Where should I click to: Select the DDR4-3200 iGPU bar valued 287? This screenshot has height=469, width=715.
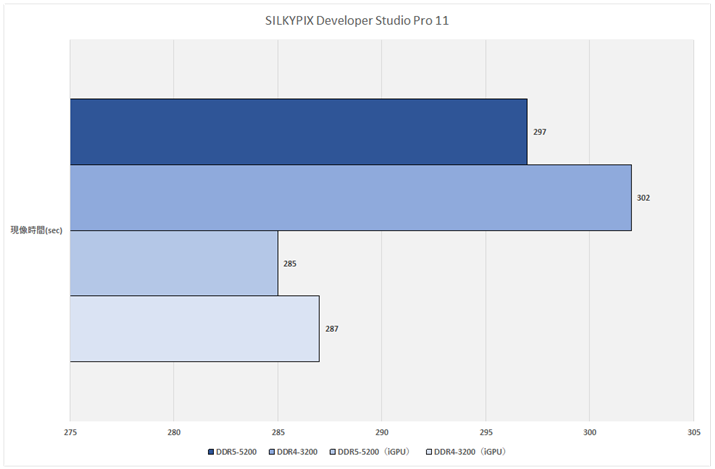click(x=195, y=329)
